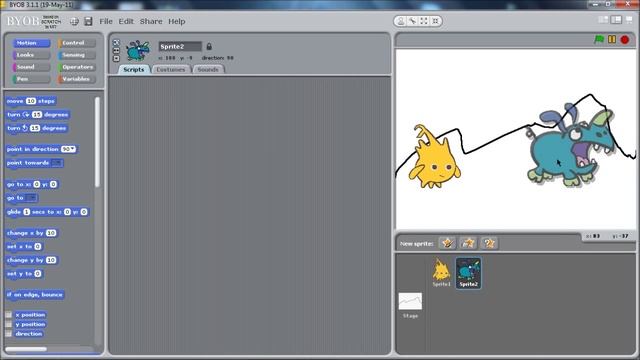This screenshot has width=640, height=360.
Task: Open go to target dropdown
Action: point(31,198)
